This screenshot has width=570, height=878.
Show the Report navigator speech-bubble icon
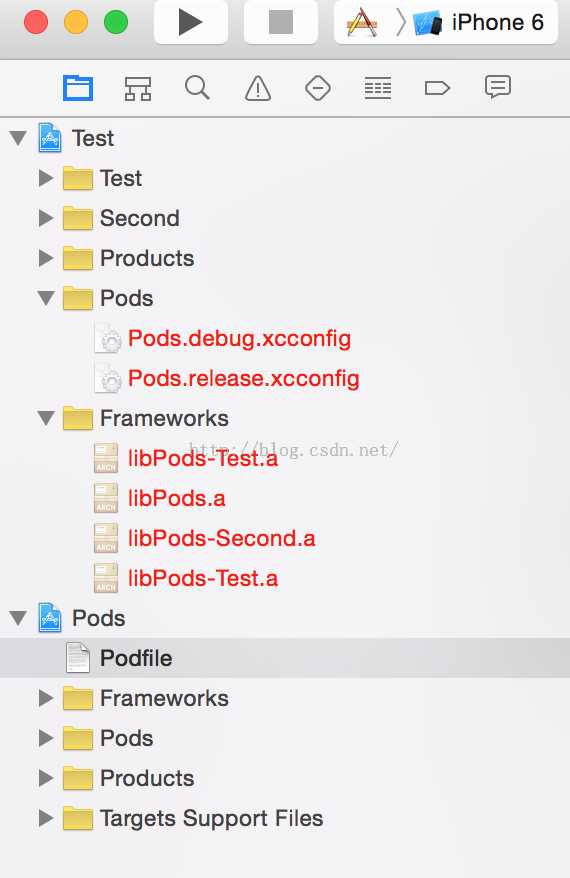point(498,87)
